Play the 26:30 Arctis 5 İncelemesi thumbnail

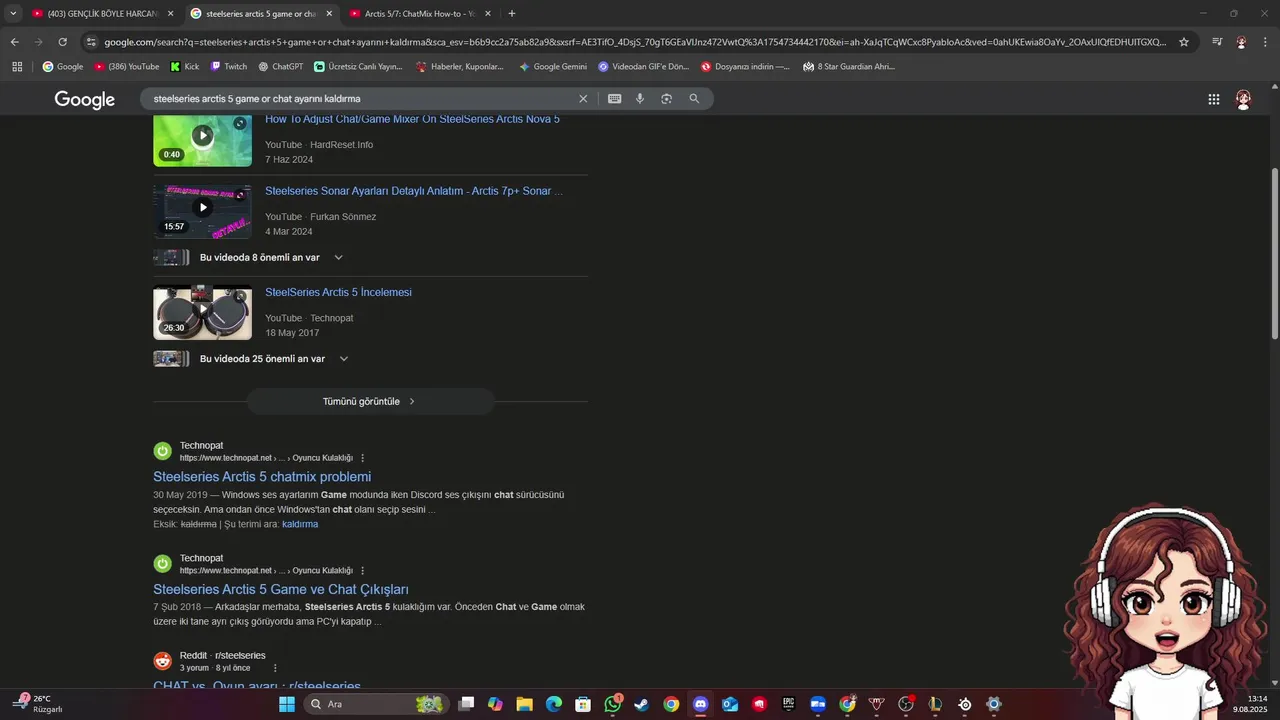tap(203, 313)
